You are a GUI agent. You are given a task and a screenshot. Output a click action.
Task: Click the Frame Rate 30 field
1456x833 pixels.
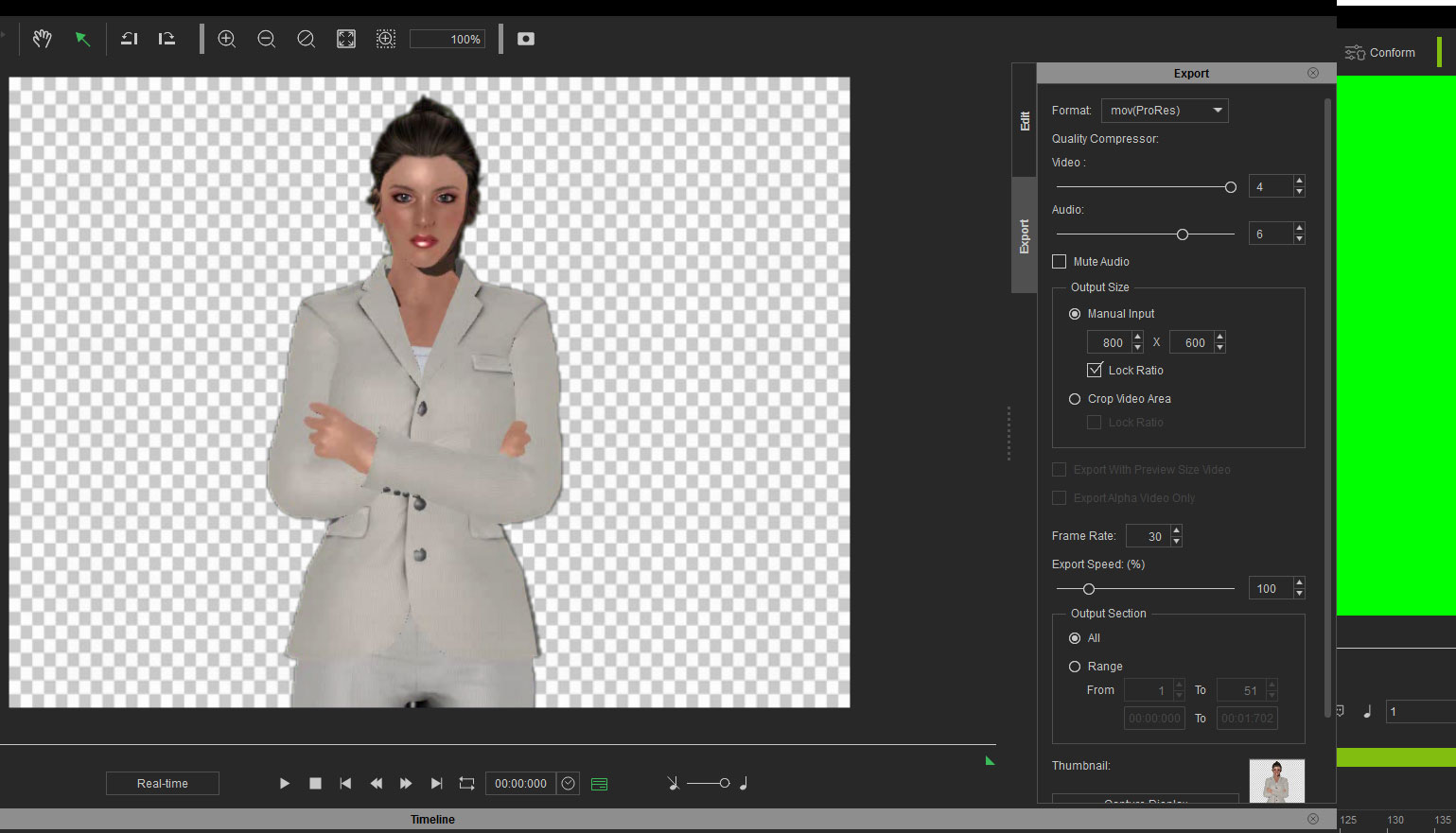pos(1149,536)
